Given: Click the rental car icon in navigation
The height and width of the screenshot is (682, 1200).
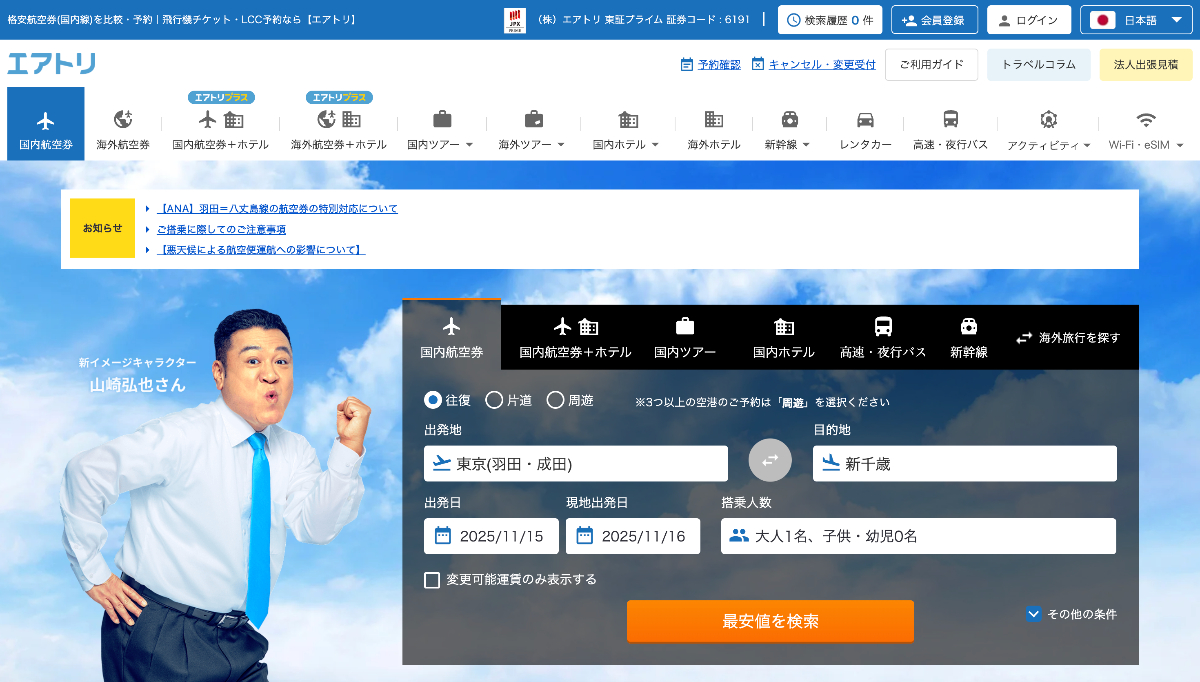Looking at the screenshot, I should pyautogui.click(x=865, y=120).
